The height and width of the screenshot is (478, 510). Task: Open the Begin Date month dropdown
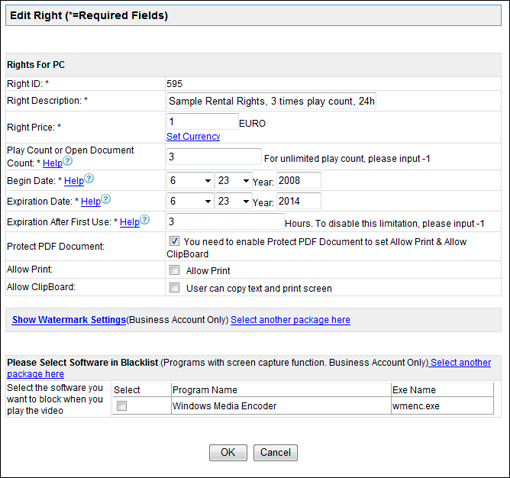[190, 181]
